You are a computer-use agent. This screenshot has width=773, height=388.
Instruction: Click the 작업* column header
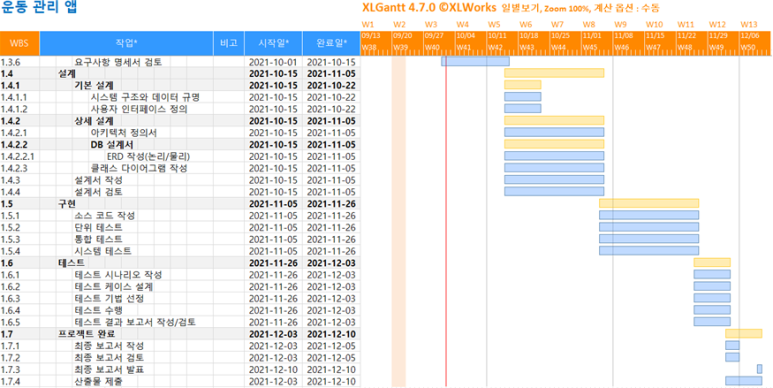click(x=127, y=43)
